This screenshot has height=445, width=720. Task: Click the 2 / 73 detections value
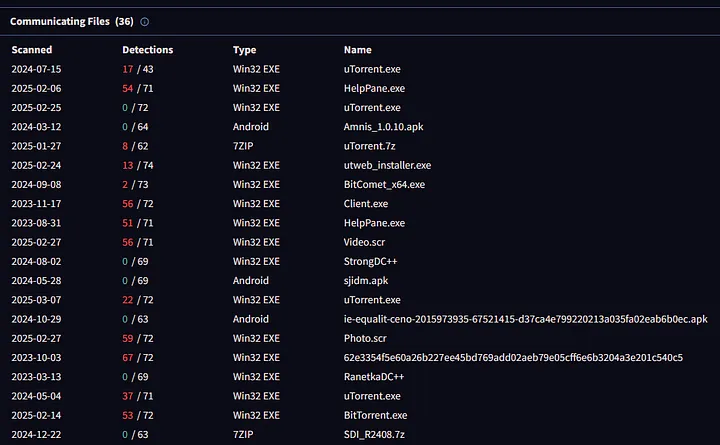tap(135, 185)
